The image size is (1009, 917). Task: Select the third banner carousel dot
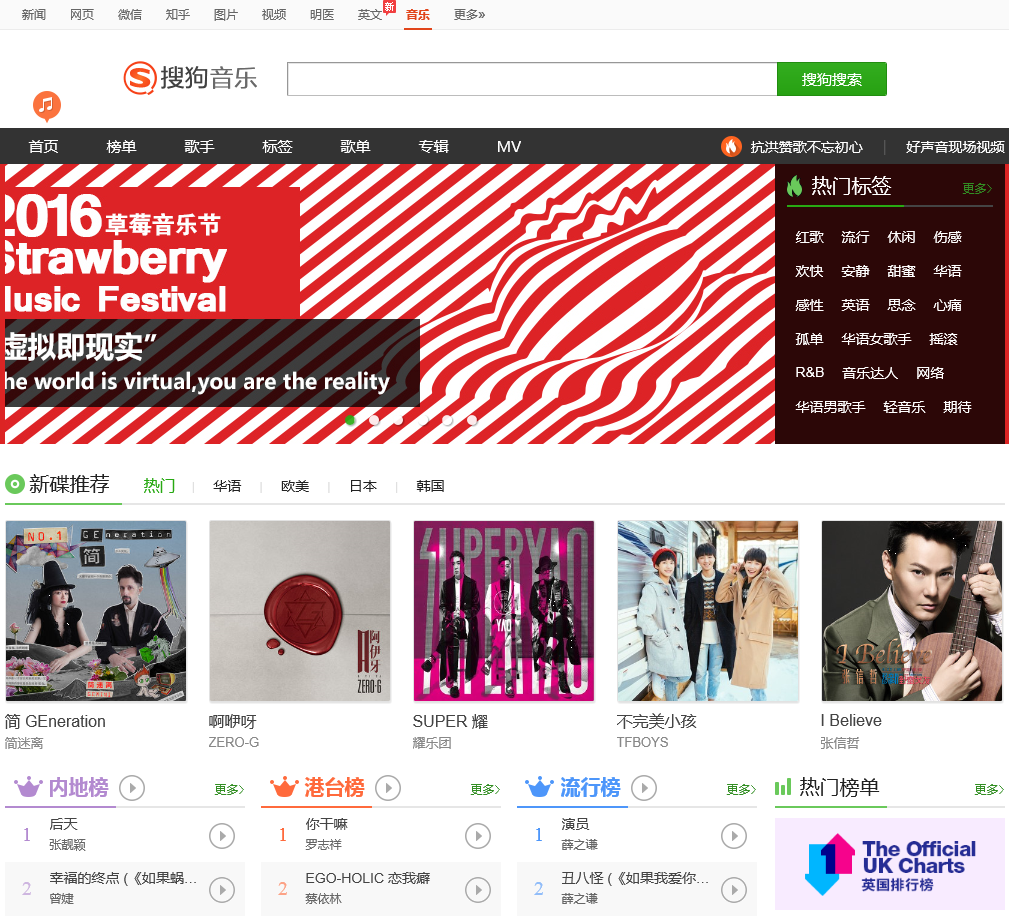[399, 420]
